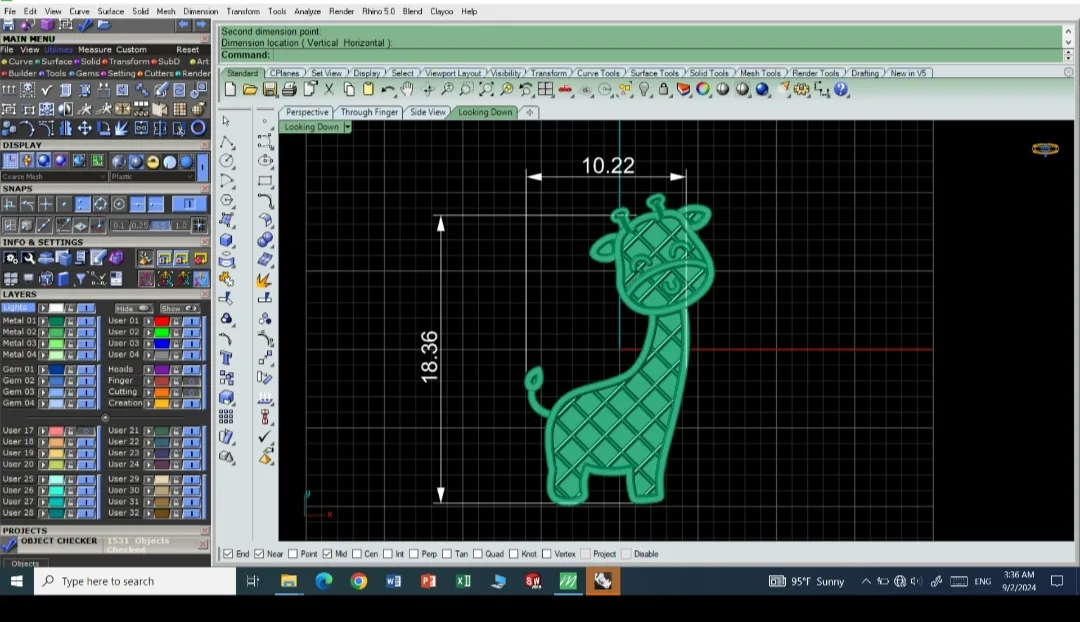Expand the arrow next to User 01 layer
This screenshot has width=1080, height=622.
coord(148,321)
